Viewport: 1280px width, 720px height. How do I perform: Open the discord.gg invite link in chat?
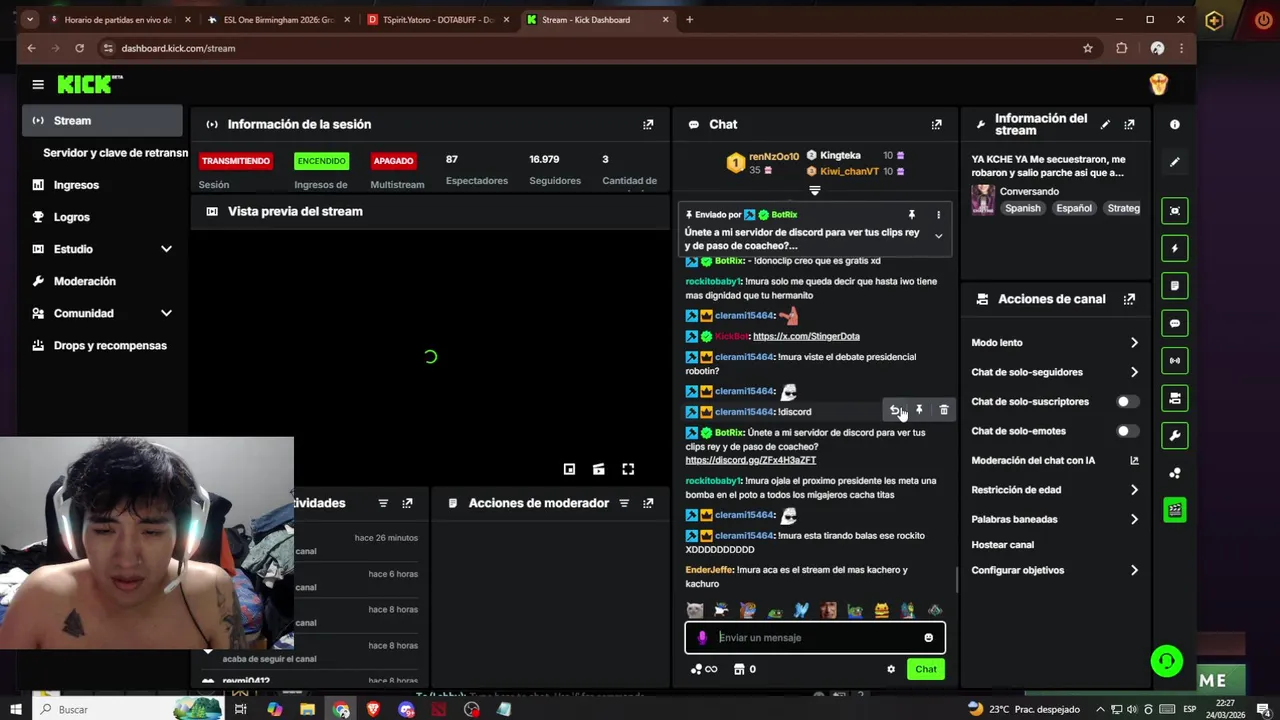pos(750,460)
